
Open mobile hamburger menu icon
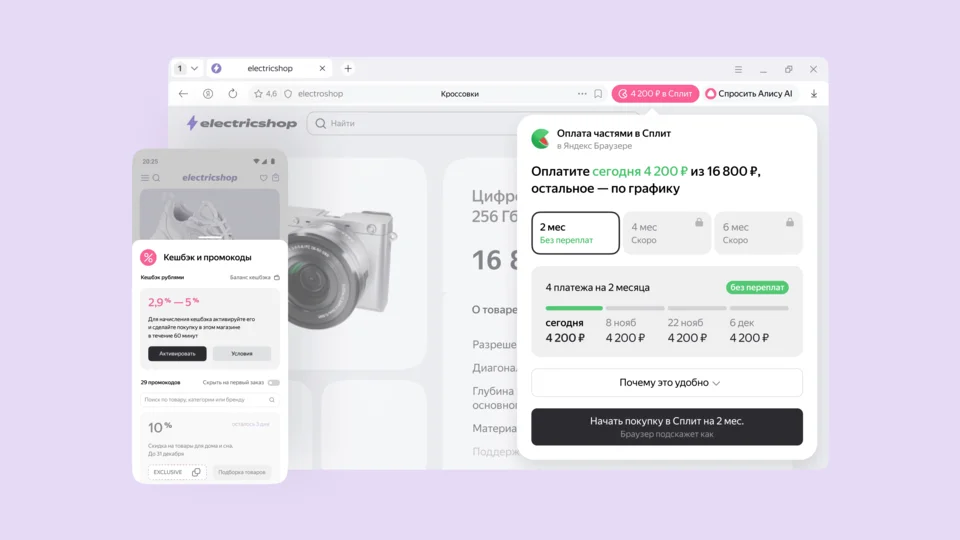point(145,178)
